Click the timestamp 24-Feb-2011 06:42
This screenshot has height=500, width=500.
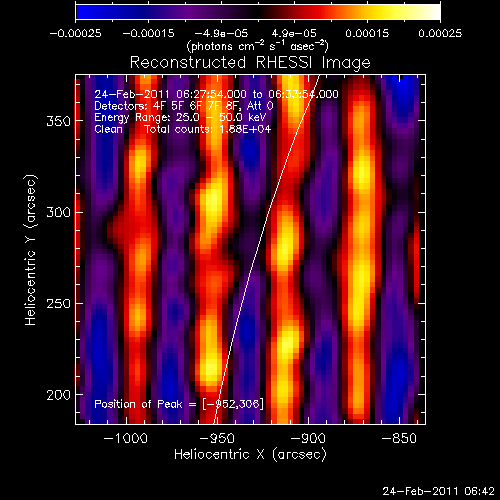point(438,491)
